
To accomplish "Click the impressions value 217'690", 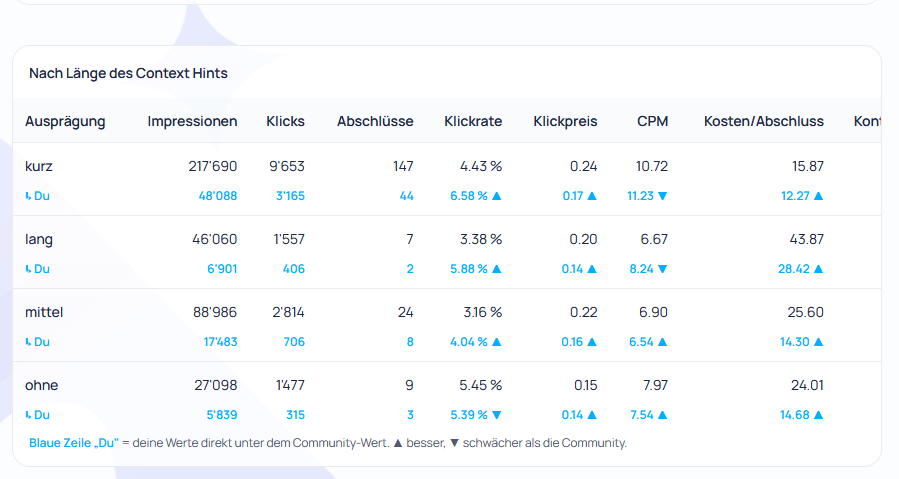I will point(213,166).
